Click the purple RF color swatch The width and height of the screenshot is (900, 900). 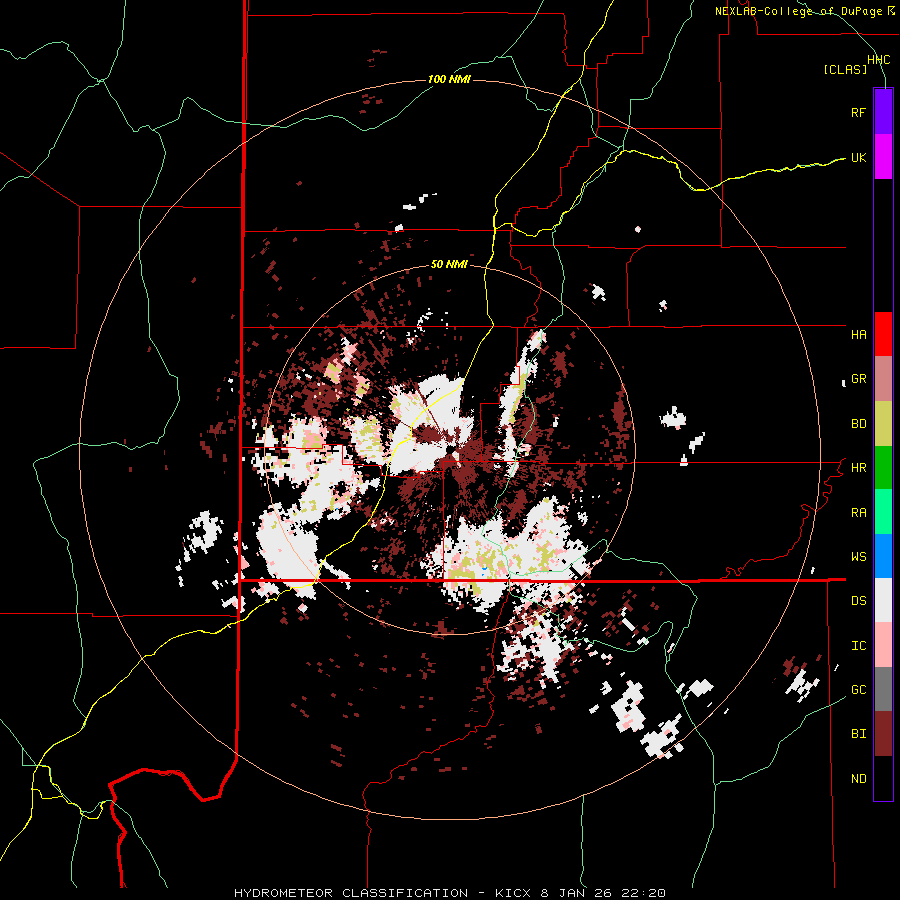point(883,112)
